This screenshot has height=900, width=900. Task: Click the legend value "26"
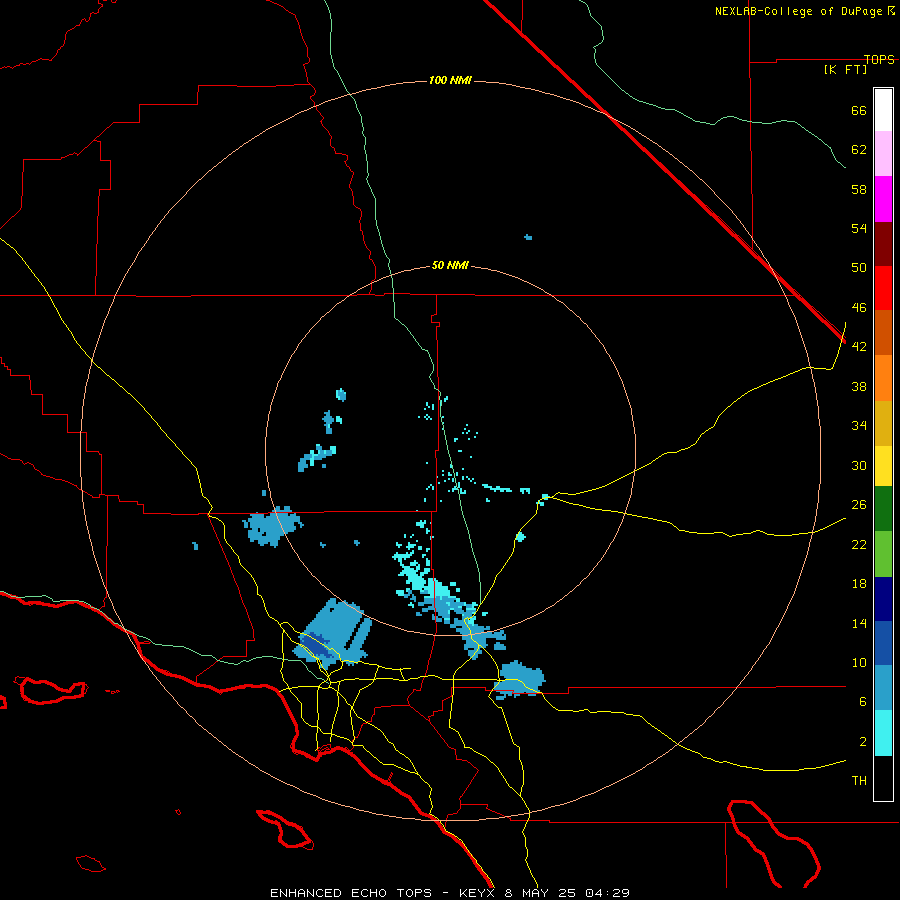click(859, 505)
